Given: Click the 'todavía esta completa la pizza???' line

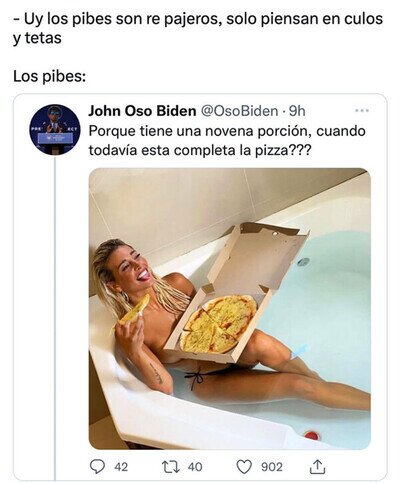Looking at the screenshot, I should [200, 151].
